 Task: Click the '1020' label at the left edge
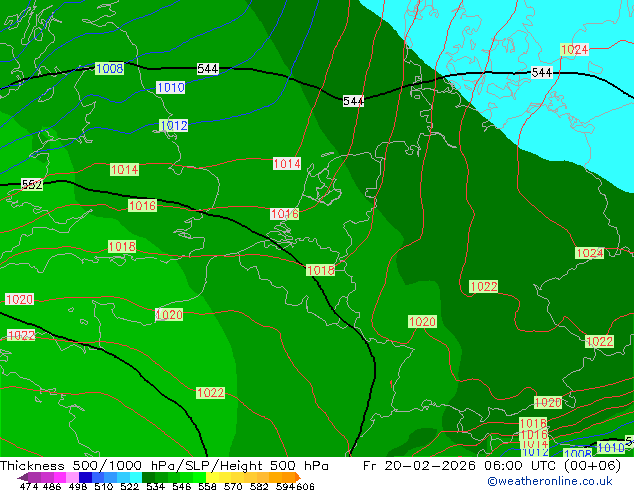click(19, 299)
